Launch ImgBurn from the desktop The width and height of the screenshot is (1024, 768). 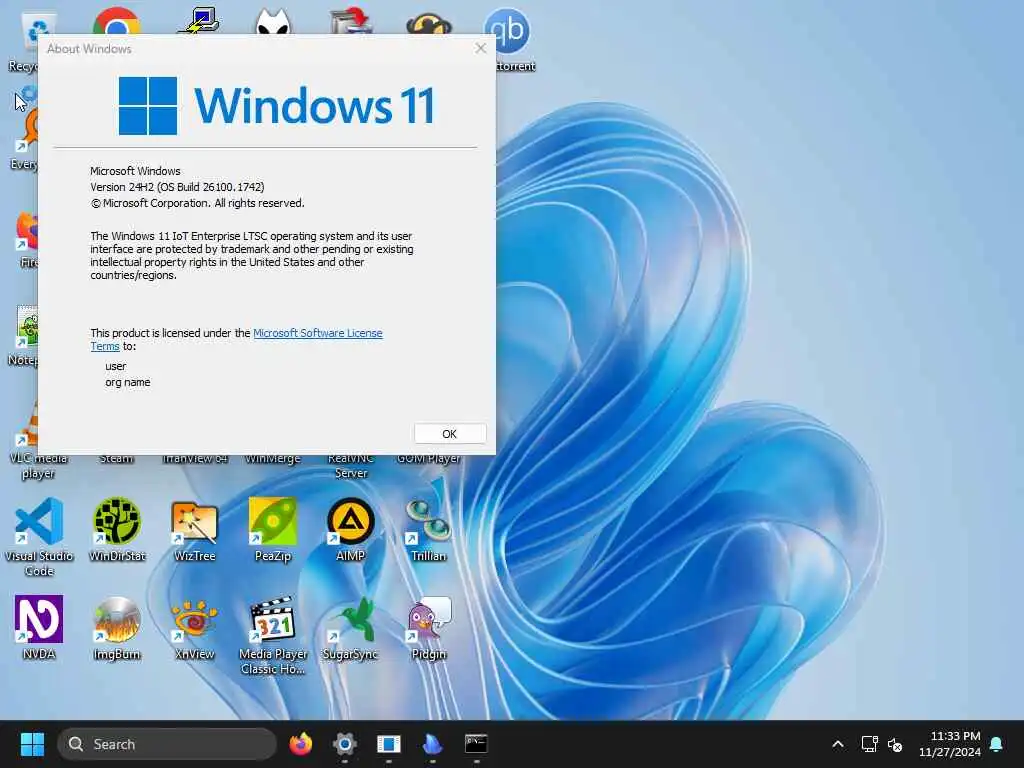point(117,628)
